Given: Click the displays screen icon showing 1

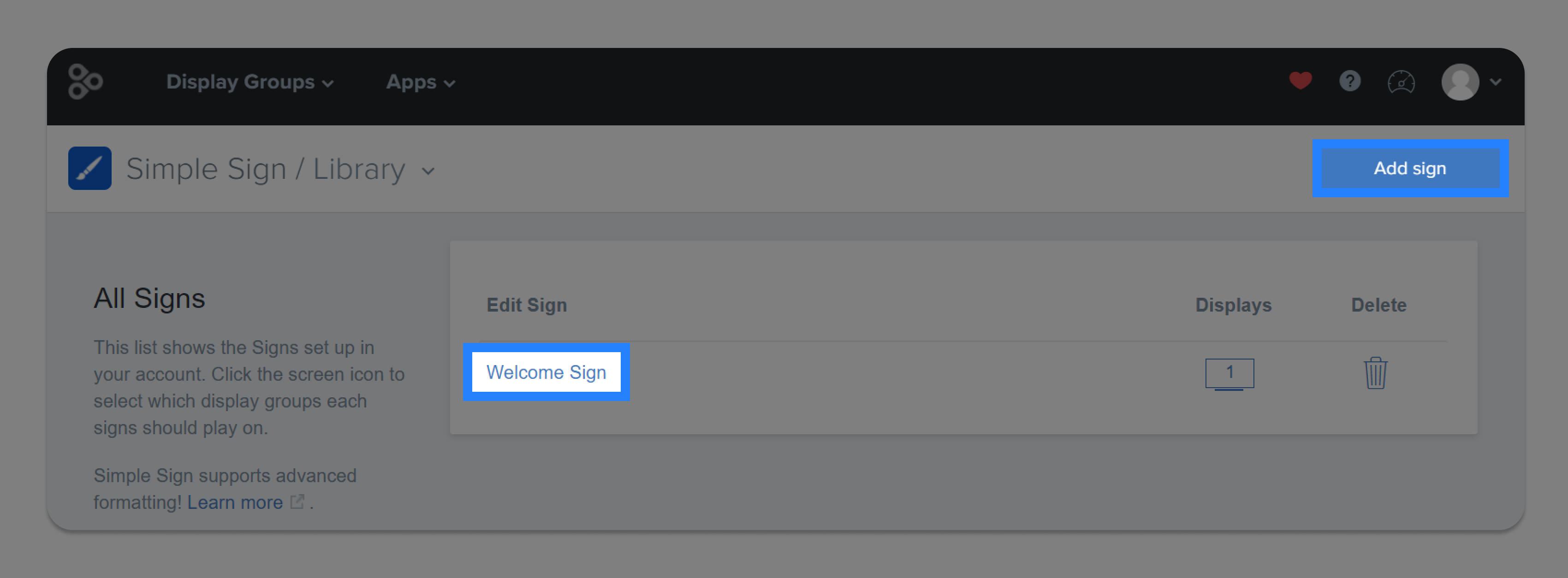Looking at the screenshot, I should (x=1229, y=373).
